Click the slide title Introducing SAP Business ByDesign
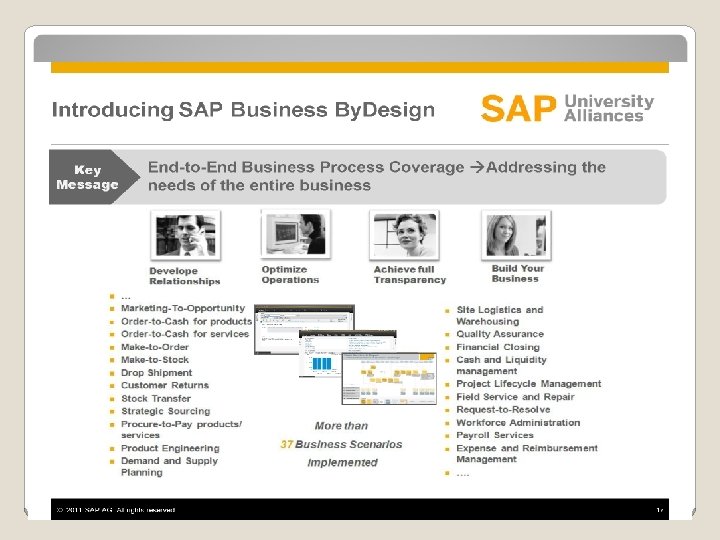This screenshot has width=720, height=540. click(243, 110)
